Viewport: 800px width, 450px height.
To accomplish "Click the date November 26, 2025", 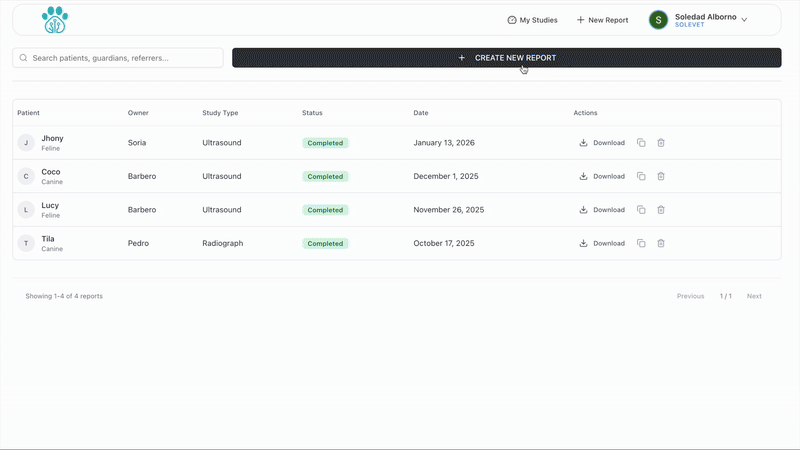I will pyautogui.click(x=449, y=210).
